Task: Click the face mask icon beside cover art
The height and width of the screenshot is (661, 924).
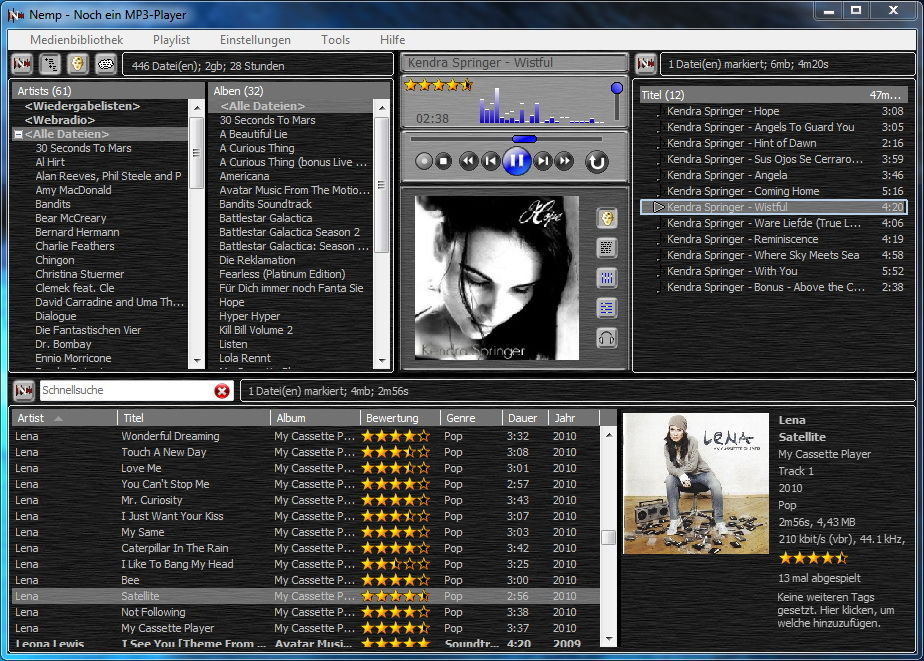Action: click(606, 218)
